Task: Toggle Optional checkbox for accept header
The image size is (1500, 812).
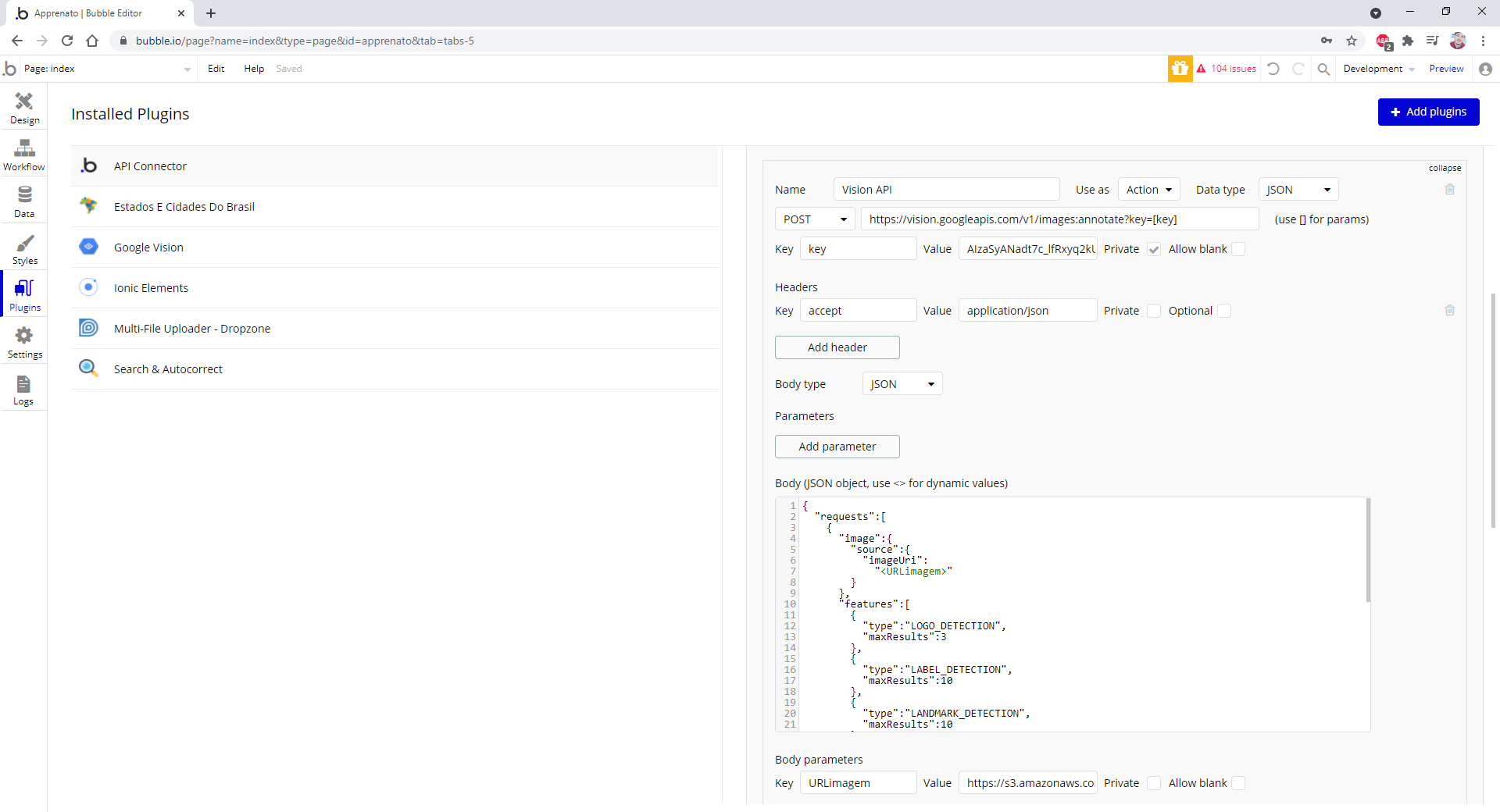Action: 1224,311
